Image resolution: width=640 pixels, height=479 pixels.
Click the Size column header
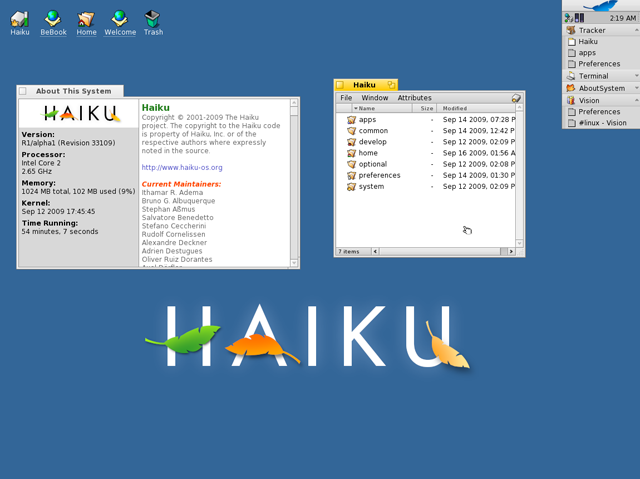coord(424,108)
